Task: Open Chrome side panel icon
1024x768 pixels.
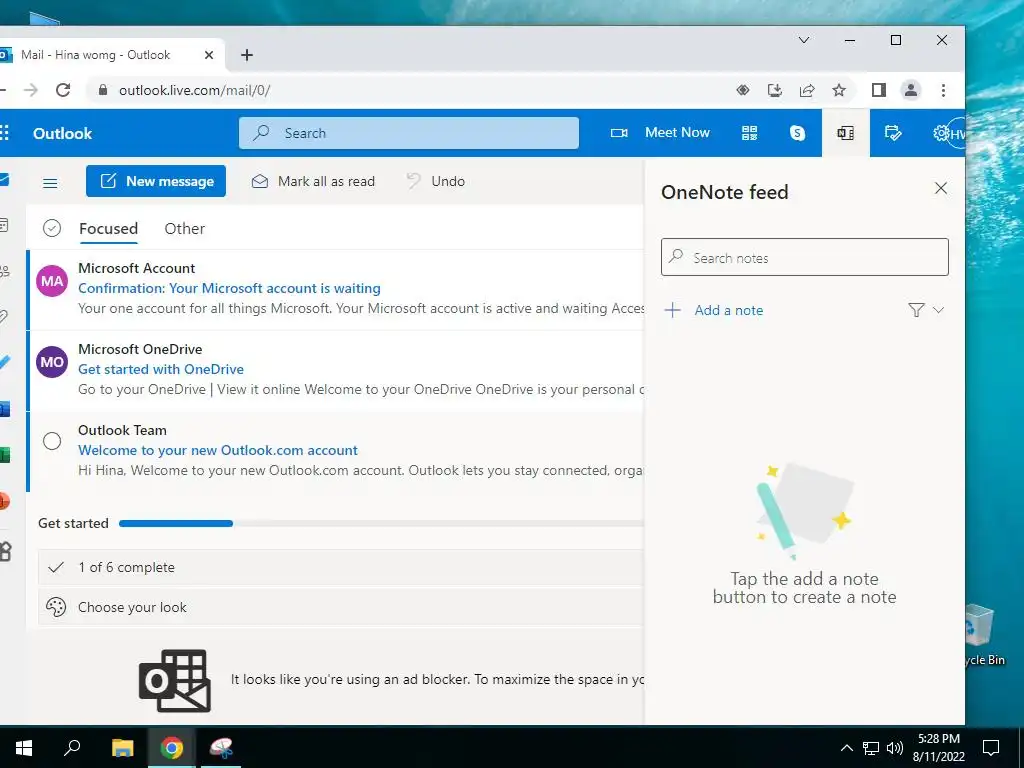Action: pos(879,90)
